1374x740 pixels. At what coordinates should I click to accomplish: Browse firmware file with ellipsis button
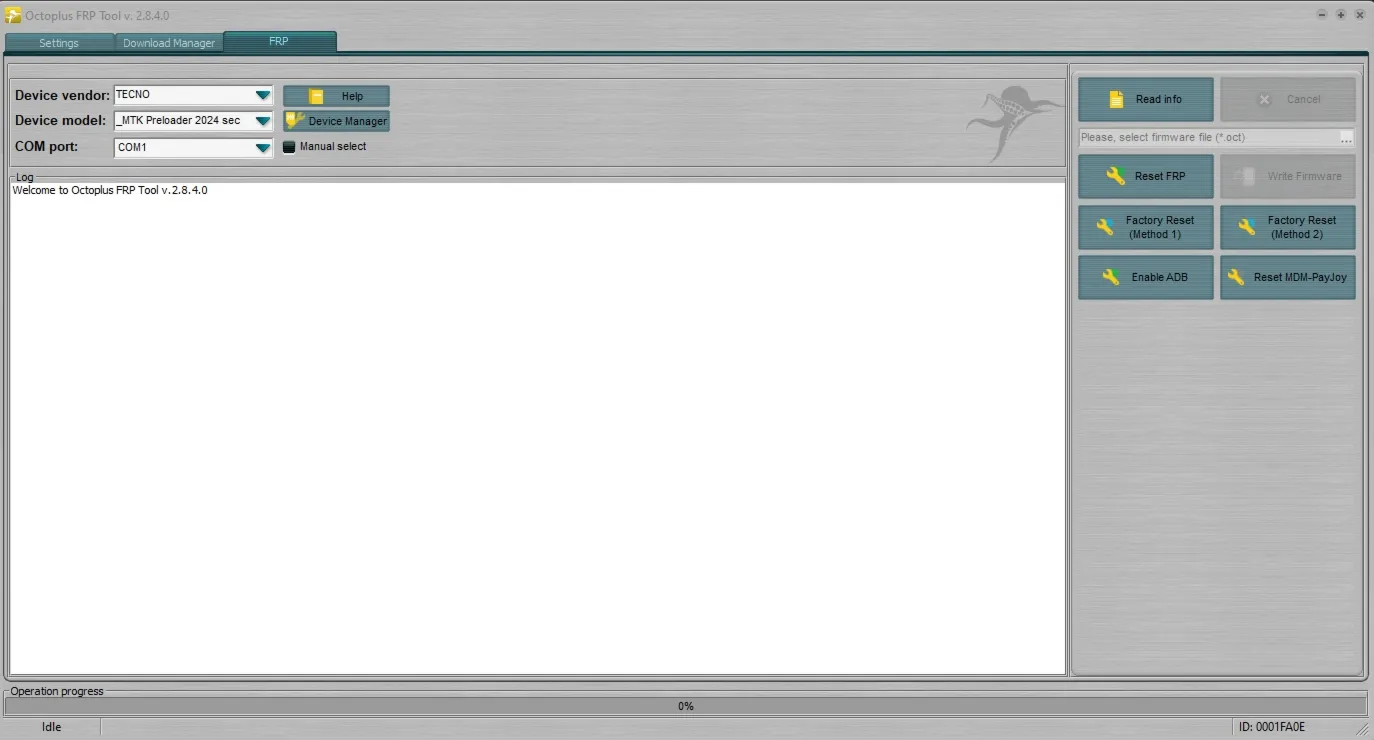point(1347,138)
